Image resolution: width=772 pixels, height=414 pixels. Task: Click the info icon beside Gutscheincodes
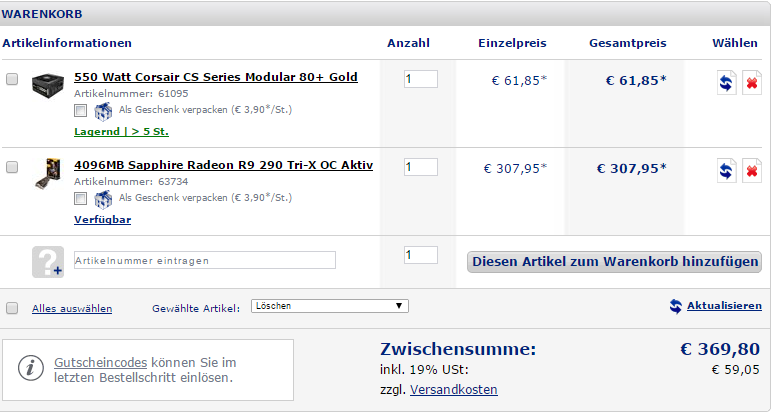click(31, 368)
